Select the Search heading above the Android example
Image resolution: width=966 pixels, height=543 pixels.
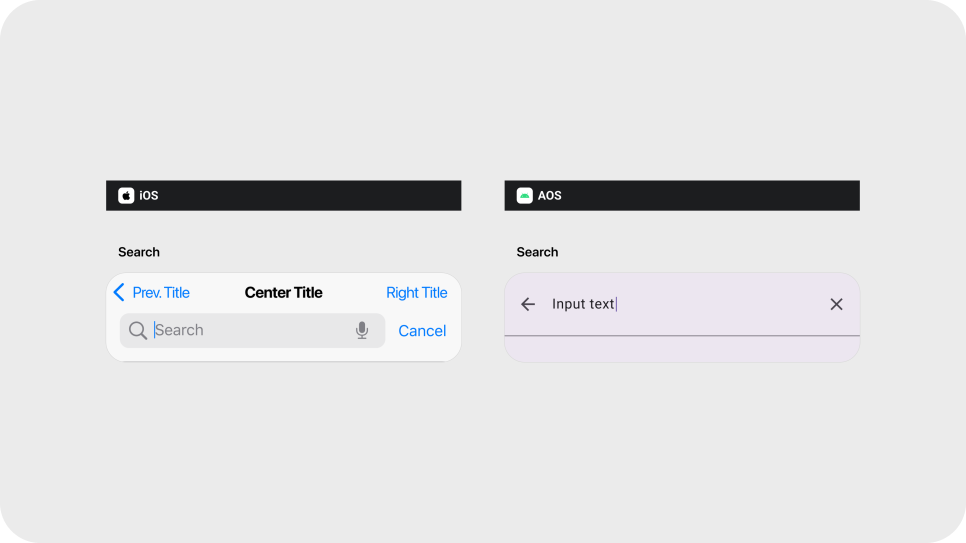click(537, 252)
